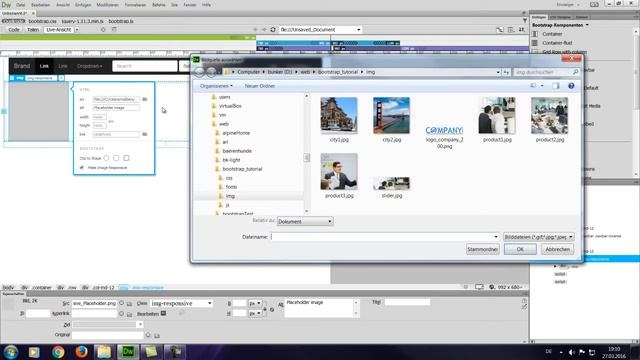This screenshot has width=640, height=360.
Task: Open Google Chrome from taskbar
Action: coord(58,352)
